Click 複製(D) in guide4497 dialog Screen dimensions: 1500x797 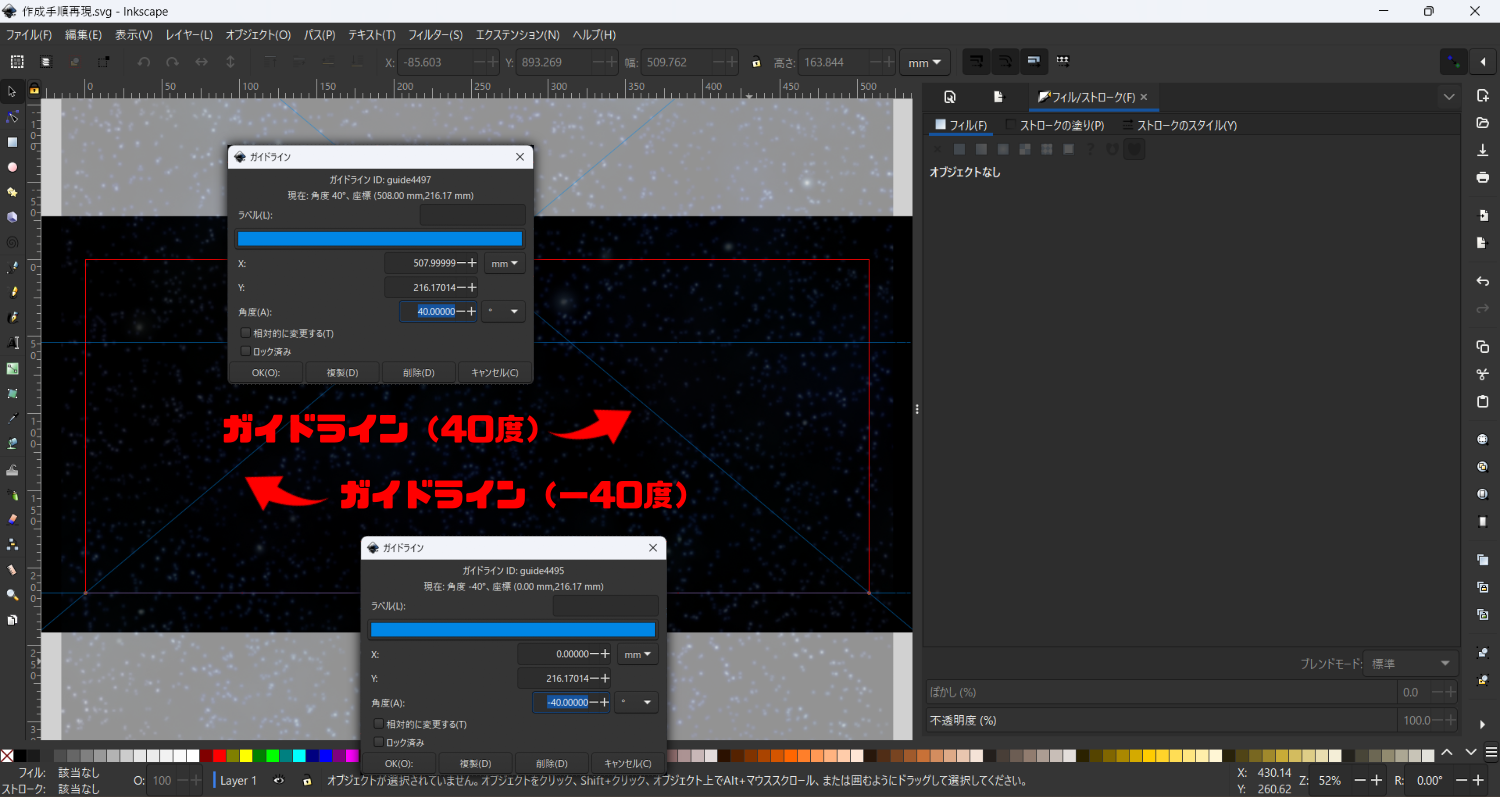point(342,372)
